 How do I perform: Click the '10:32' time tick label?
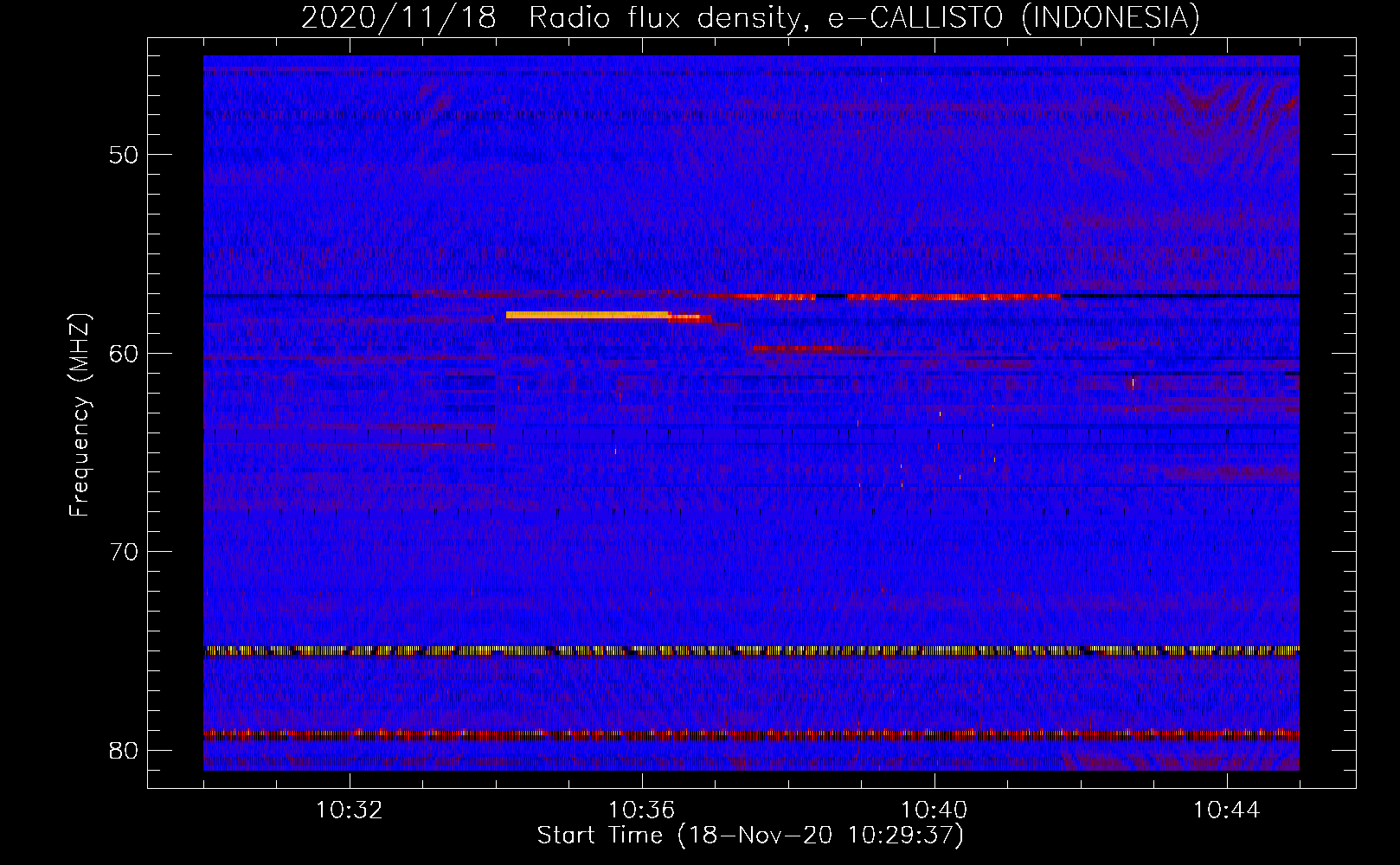point(350,811)
